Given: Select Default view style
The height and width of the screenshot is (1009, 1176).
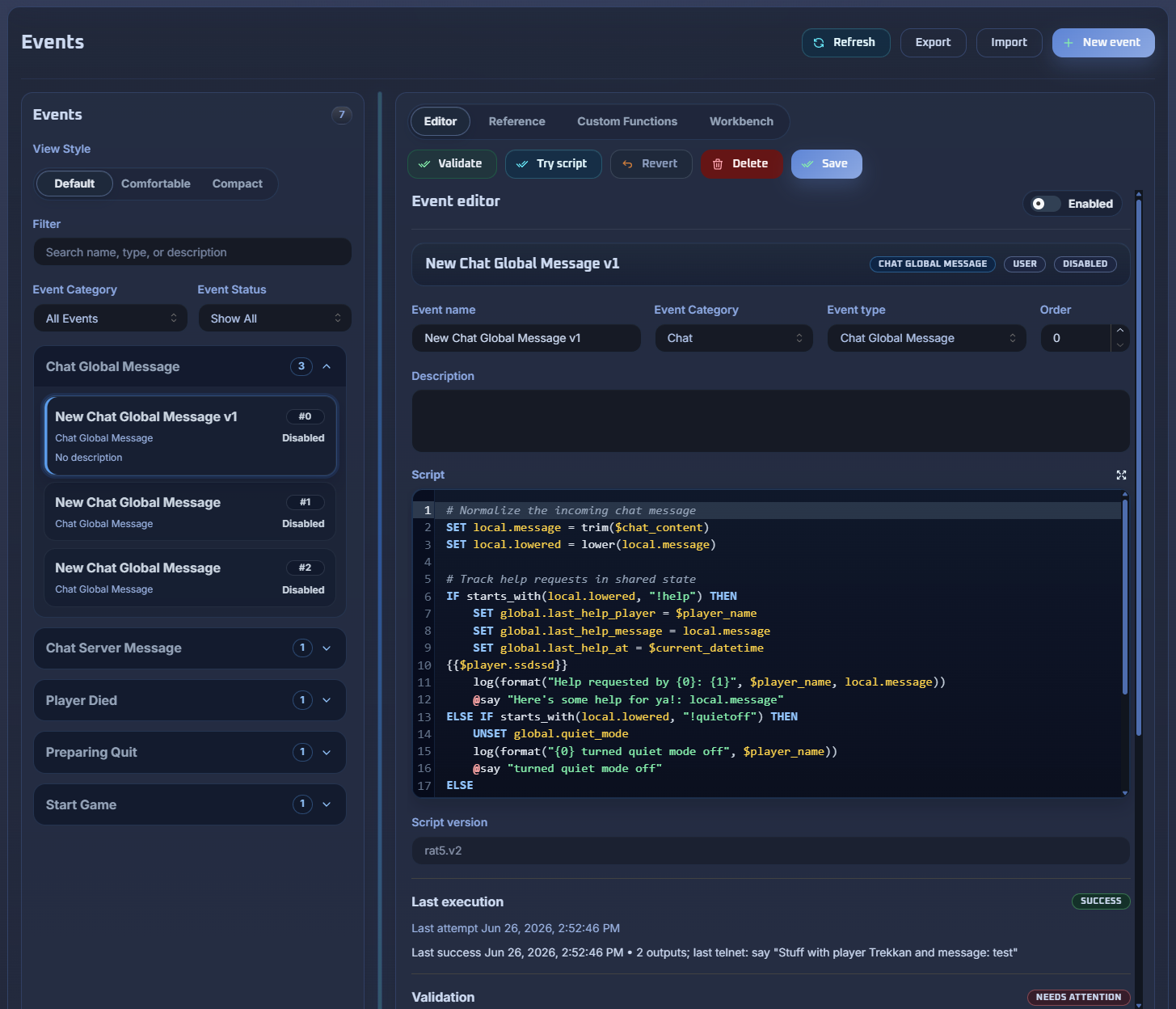Looking at the screenshot, I should coord(74,184).
